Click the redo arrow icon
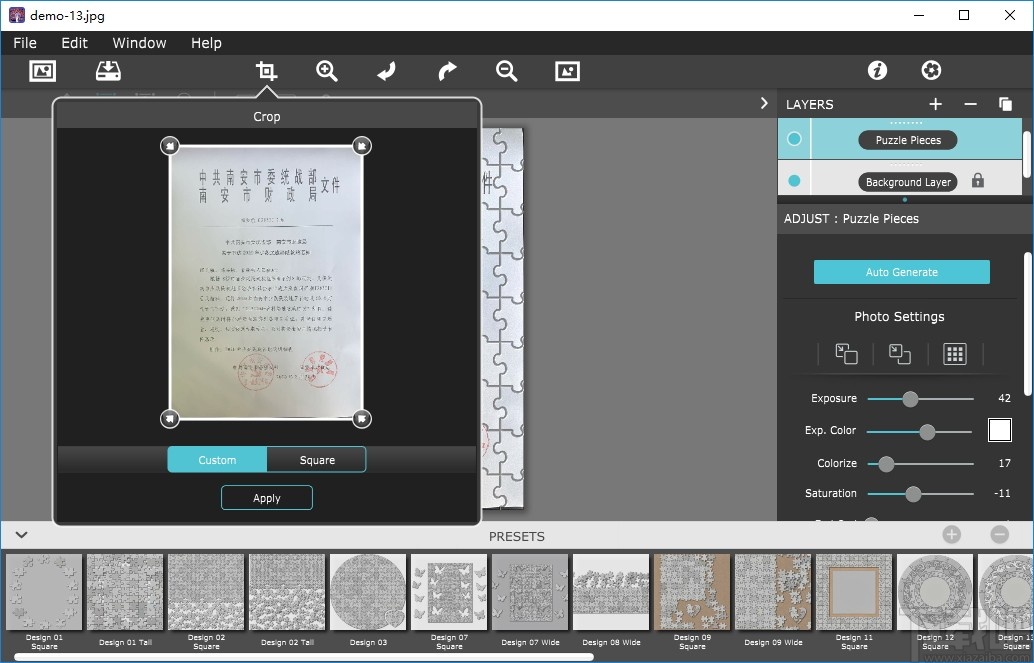 [447, 71]
